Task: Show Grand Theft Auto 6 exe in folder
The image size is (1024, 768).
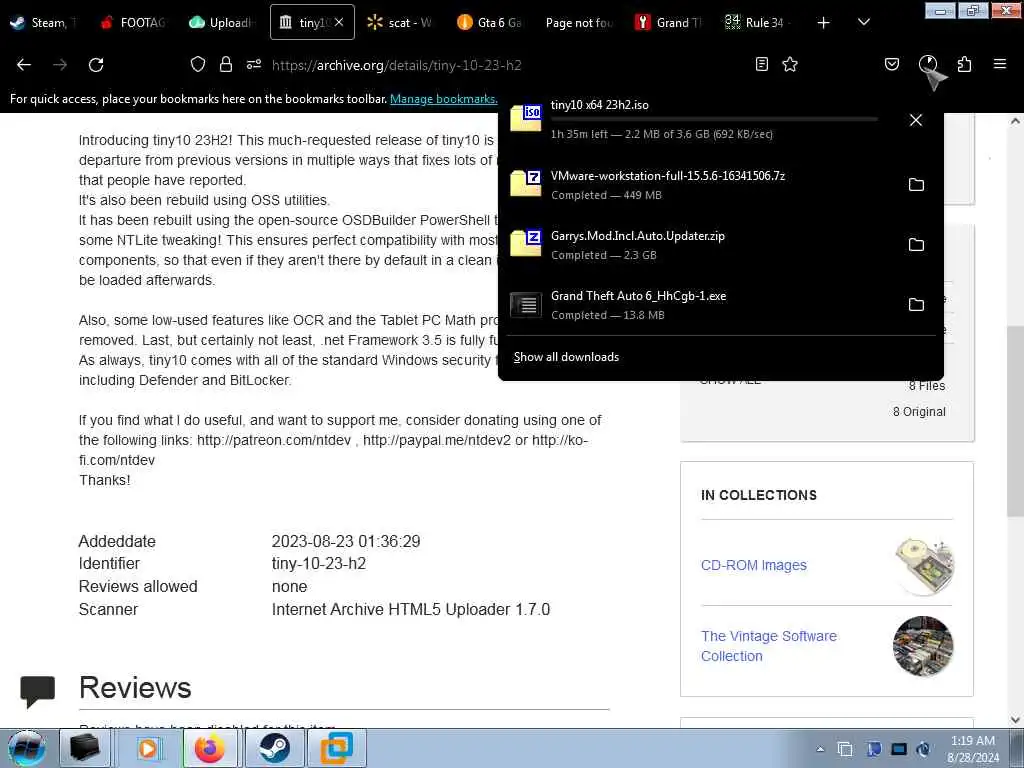Action: tap(916, 305)
